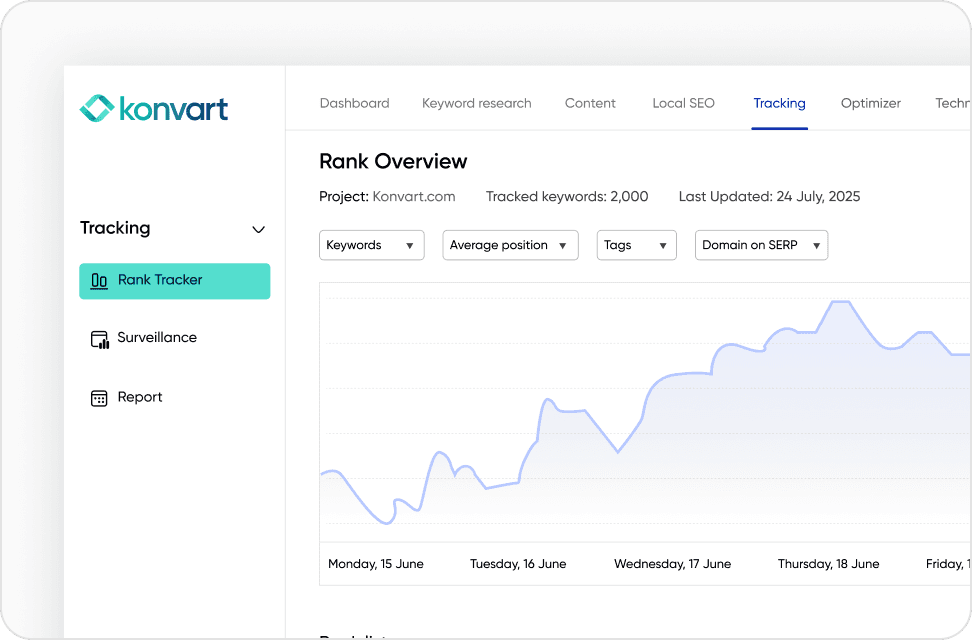Click the Surveillance sidebar icon

pyautogui.click(x=99, y=339)
